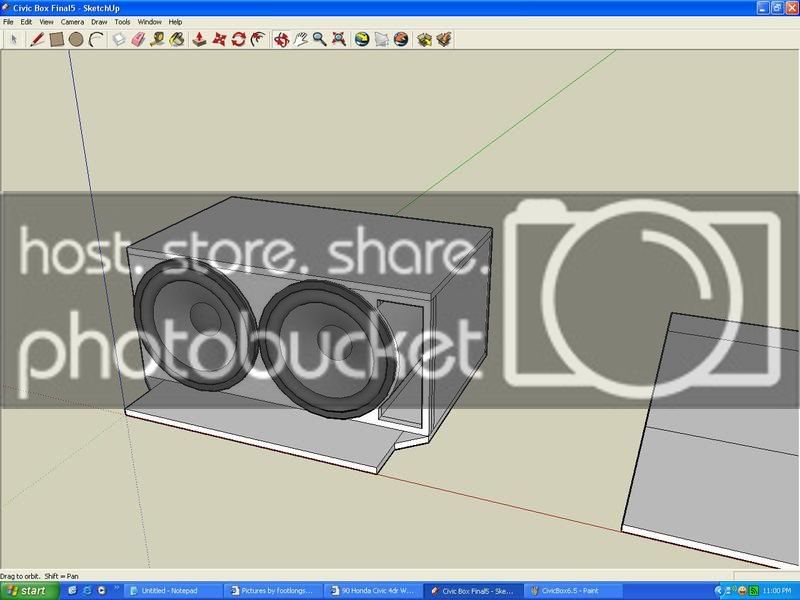The image size is (800, 600).
Task: Open the Camera menu
Action: pyautogui.click(x=72, y=22)
